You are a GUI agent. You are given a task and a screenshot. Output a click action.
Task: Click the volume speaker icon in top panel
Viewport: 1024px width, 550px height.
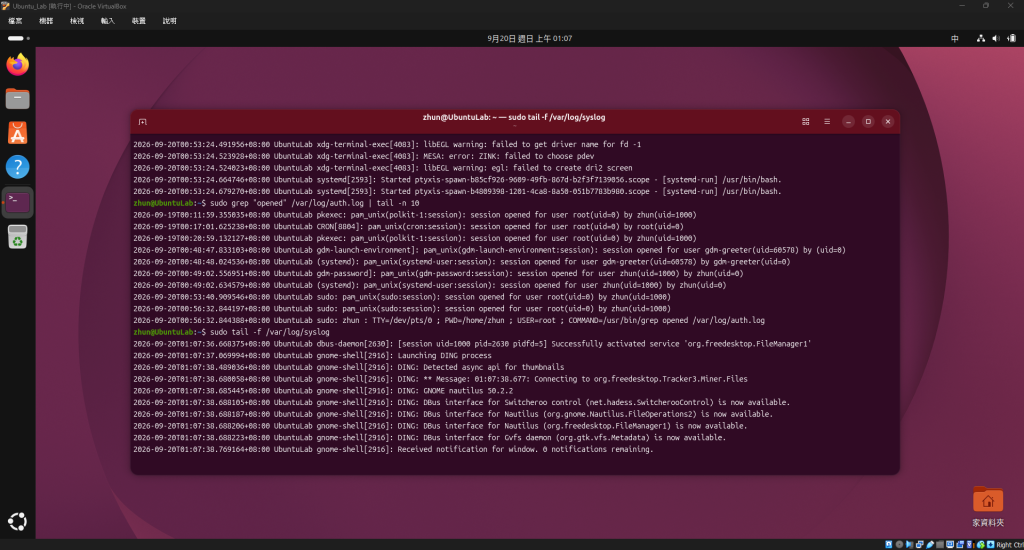point(995,39)
